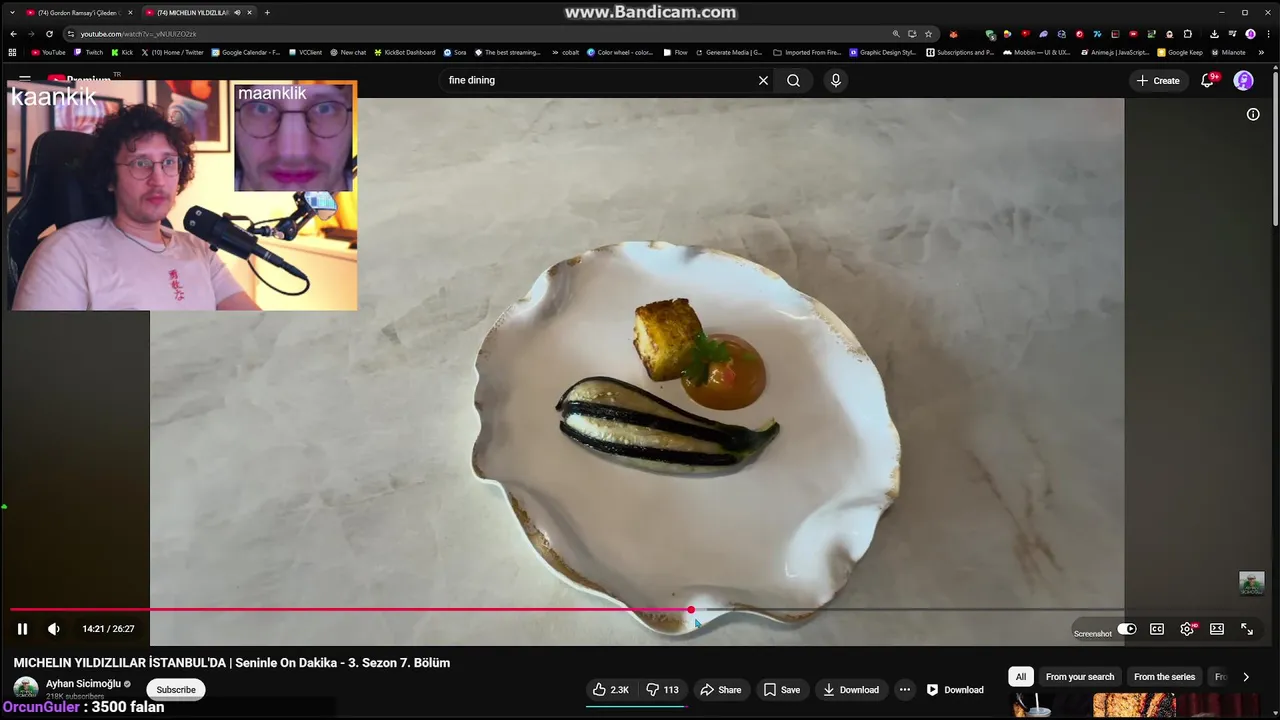Pause the video with the pause button
Viewport: 1280px width, 720px height.
point(22,629)
